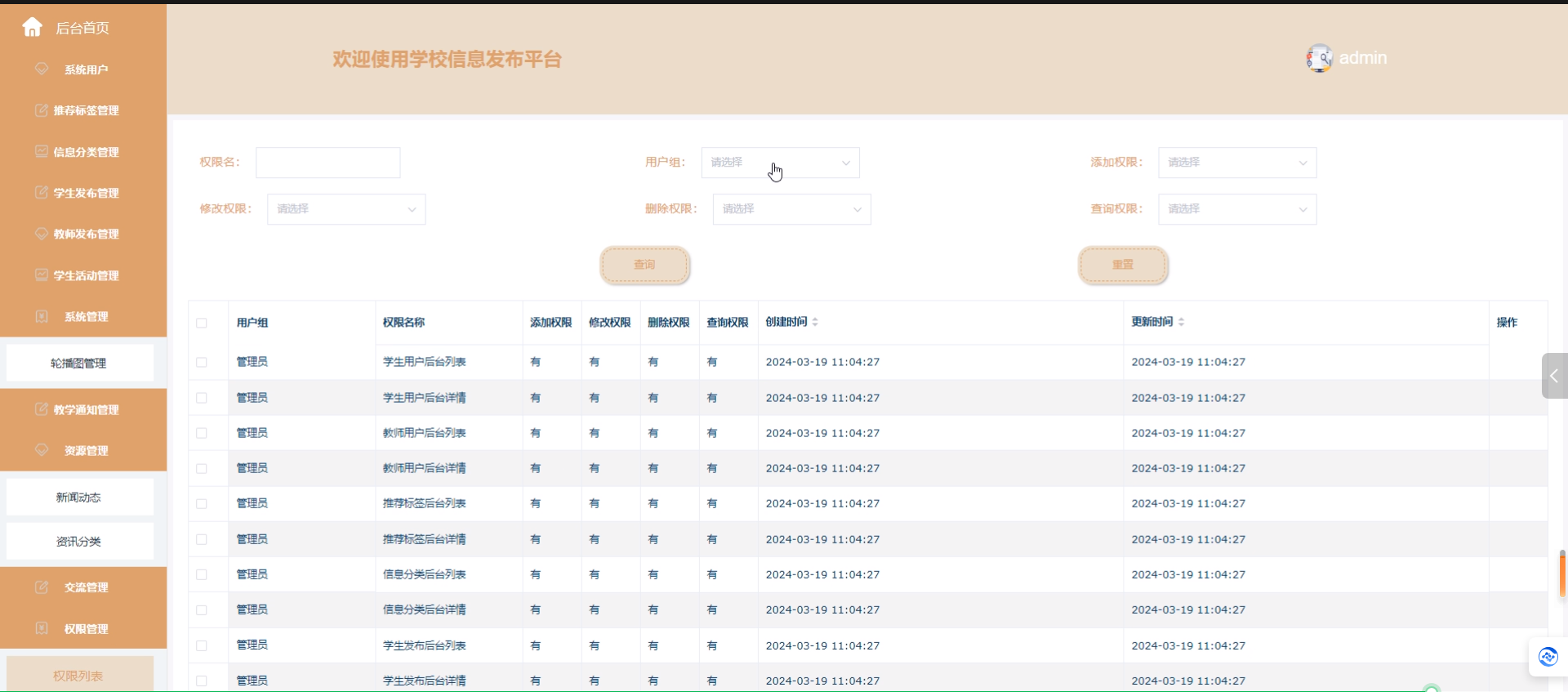Click the admin username link
The image size is (1568, 692).
[x=1363, y=58]
